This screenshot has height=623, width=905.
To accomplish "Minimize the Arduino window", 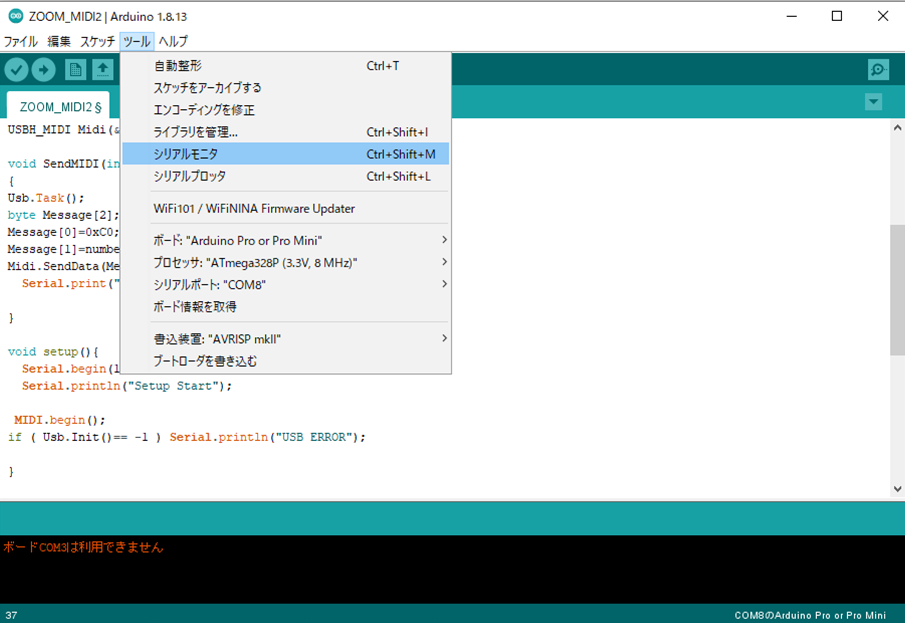I will click(792, 16).
